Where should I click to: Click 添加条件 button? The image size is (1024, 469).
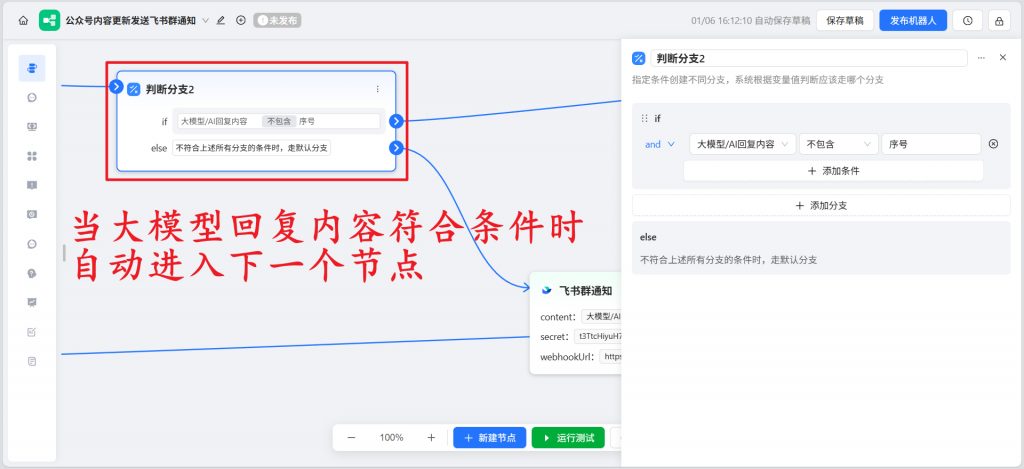click(833, 171)
